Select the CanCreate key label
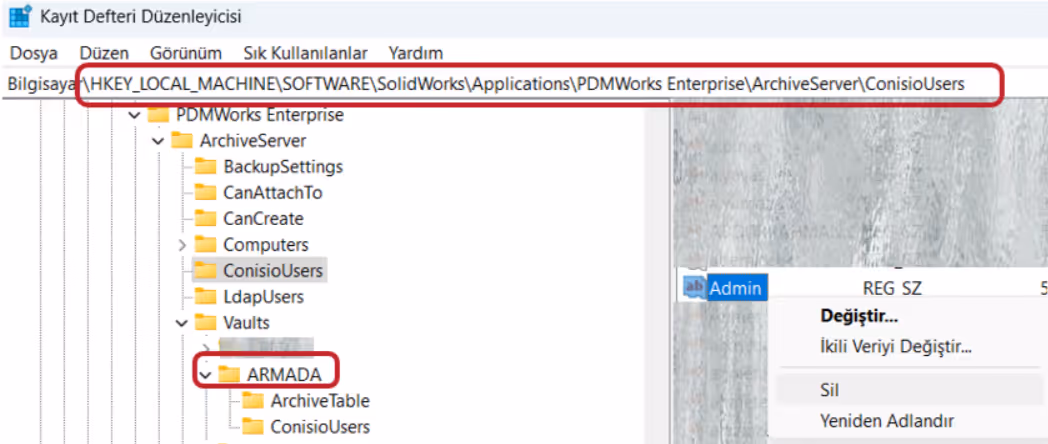1048x444 pixels. (x=263, y=219)
